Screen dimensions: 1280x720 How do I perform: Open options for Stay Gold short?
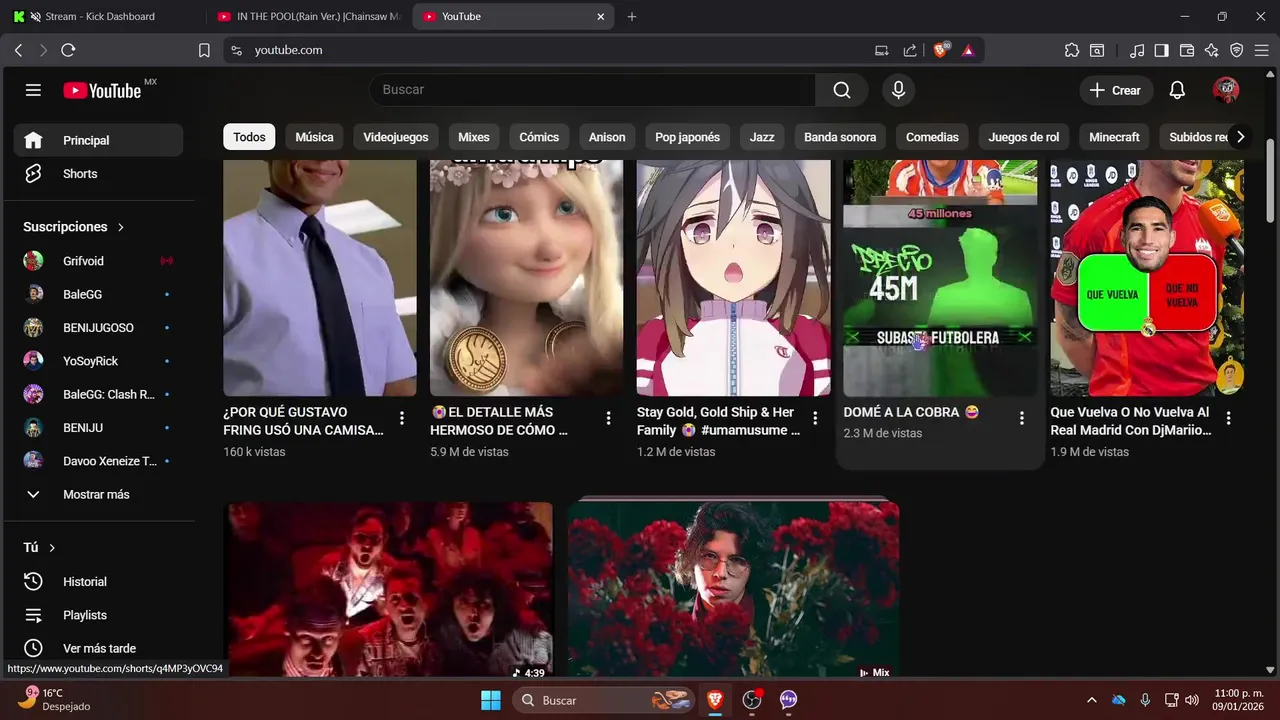pyautogui.click(x=815, y=418)
